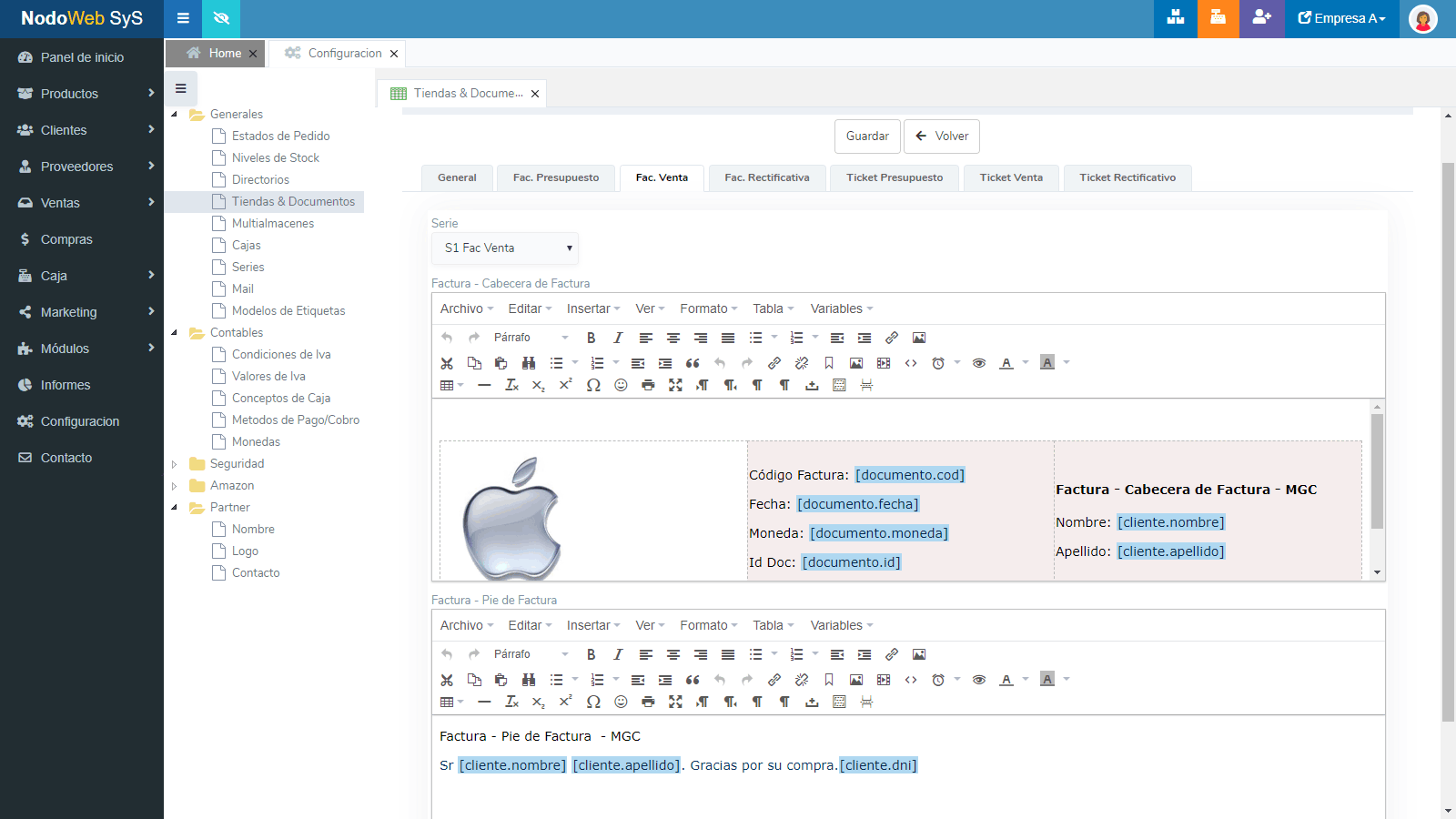
Task: Toggle bold in the Cabecera de Factura editor
Action: (591, 338)
